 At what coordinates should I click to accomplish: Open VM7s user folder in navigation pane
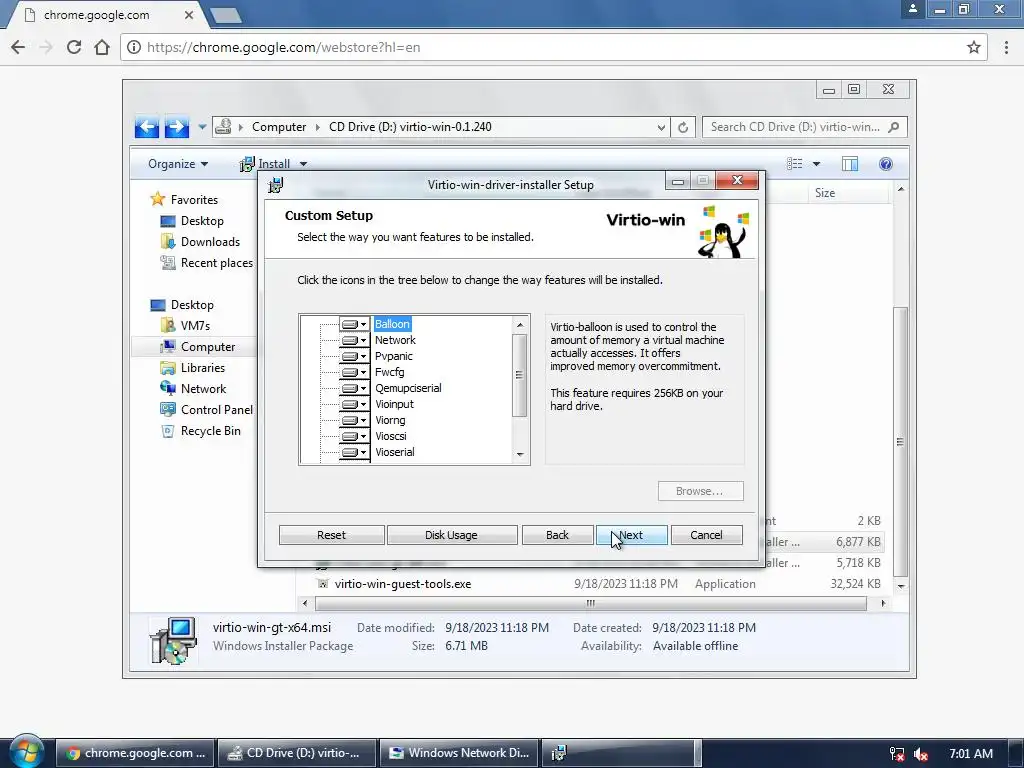186,325
